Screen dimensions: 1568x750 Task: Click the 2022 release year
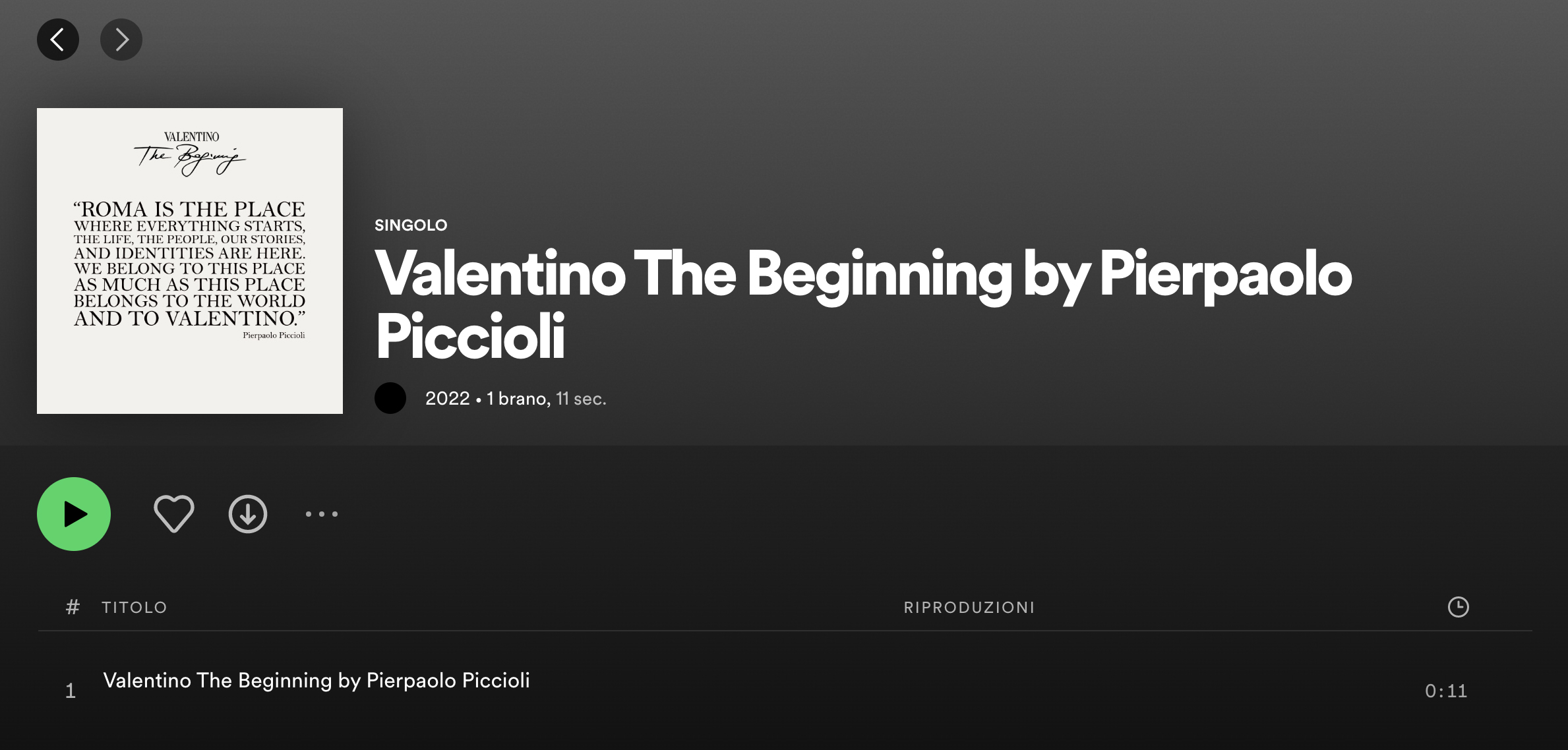tap(448, 398)
